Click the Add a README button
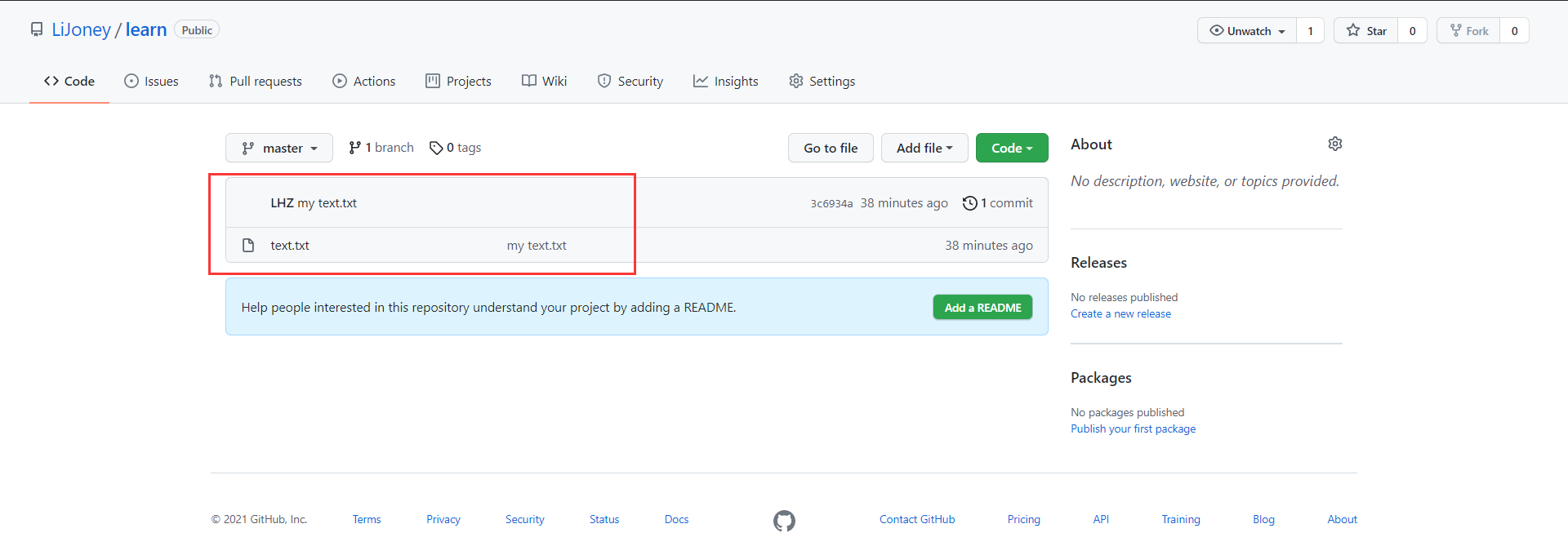The width and height of the screenshot is (1568, 555). pyautogui.click(x=982, y=308)
